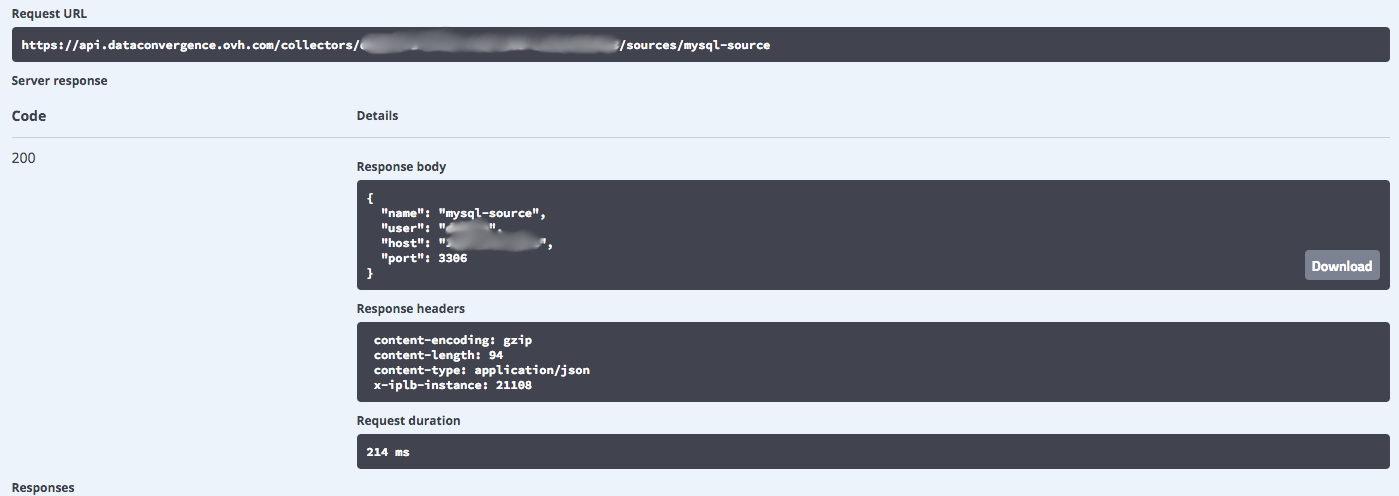
Task: Select the 214 ms duration value
Action: click(388, 452)
